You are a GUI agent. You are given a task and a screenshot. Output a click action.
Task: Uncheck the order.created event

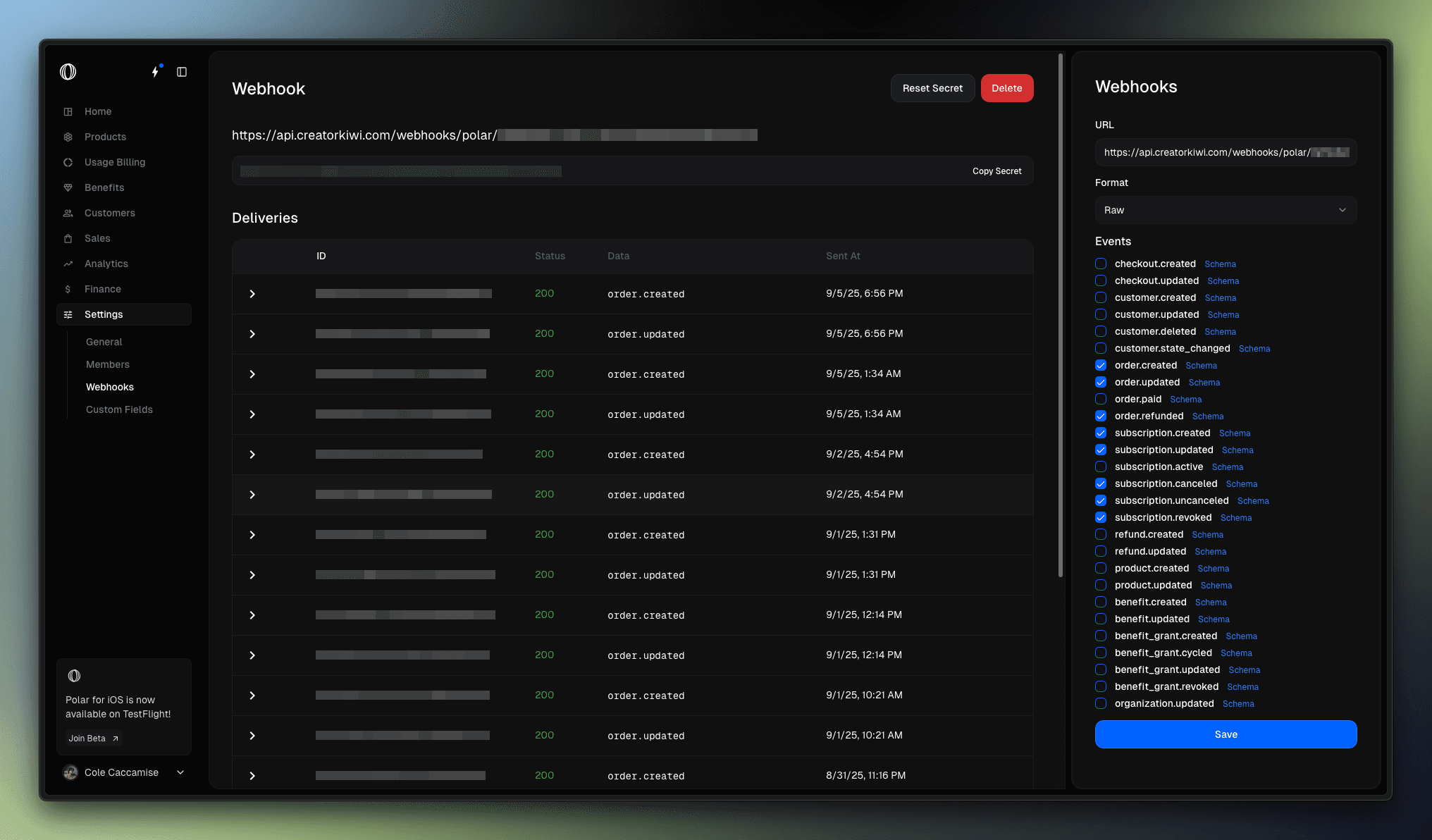tap(1101, 365)
